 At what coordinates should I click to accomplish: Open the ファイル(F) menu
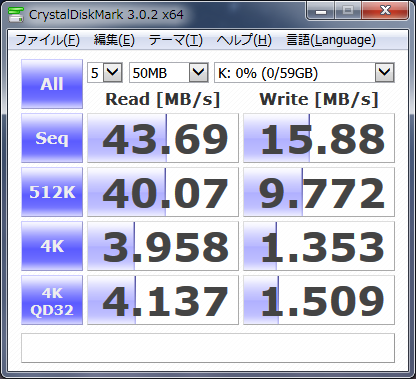47,40
